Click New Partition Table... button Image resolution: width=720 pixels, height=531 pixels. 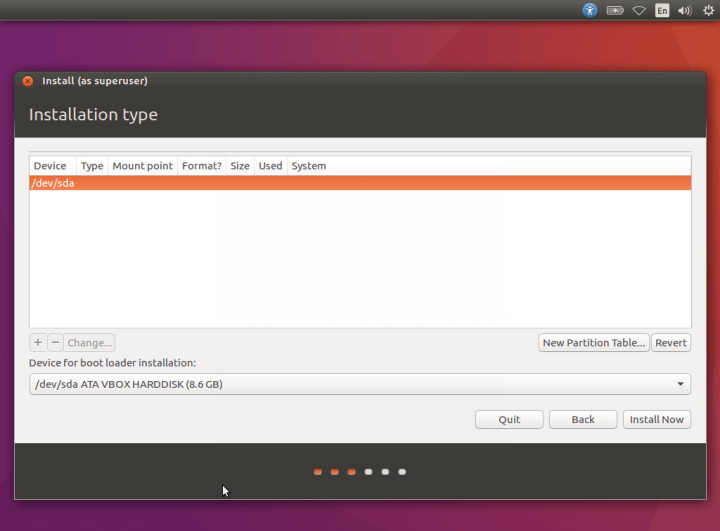[x=594, y=343]
